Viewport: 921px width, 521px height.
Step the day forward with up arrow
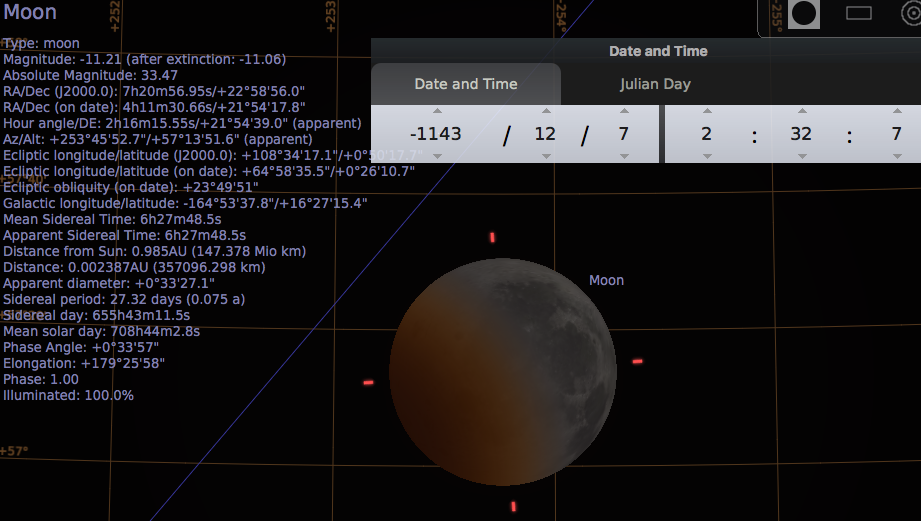[624, 111]
